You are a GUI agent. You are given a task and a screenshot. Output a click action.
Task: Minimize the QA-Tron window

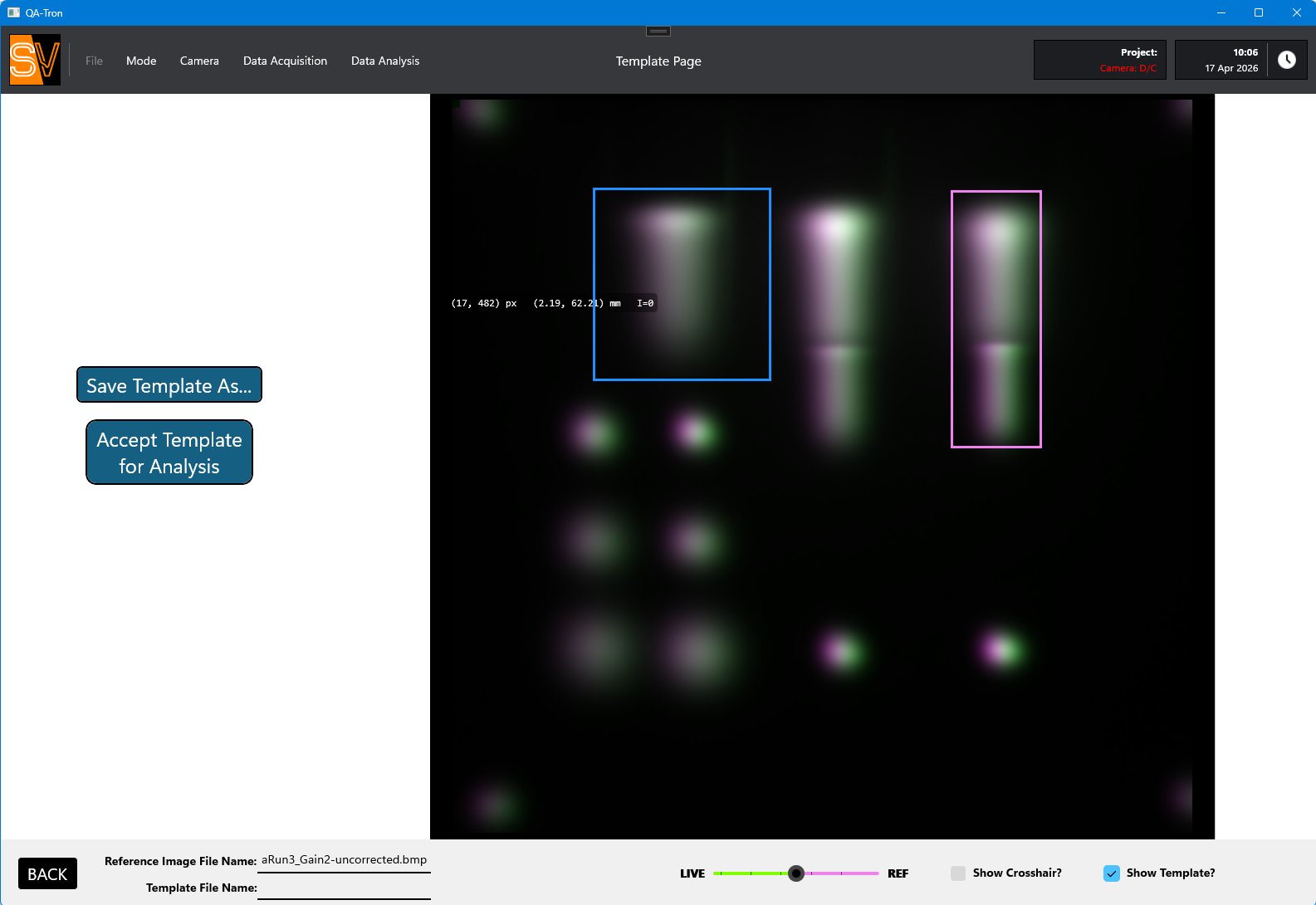click(x=1221, y=12)
